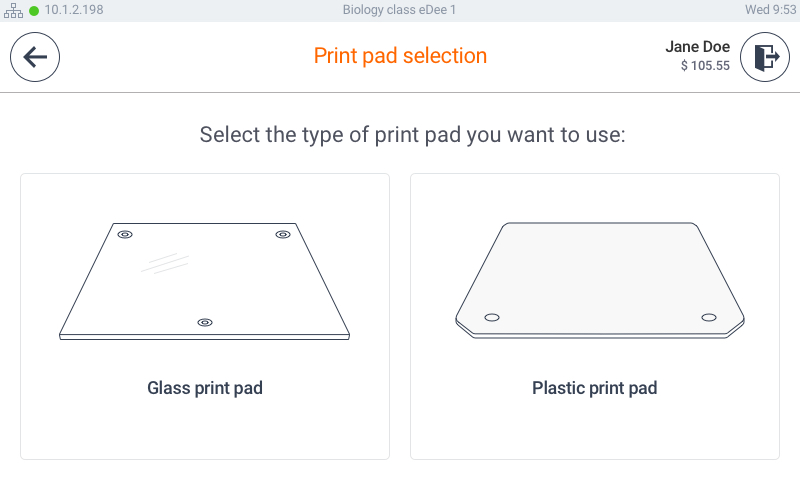Click the Biology class eDee 1 title
800x480 pixels.
[x=399, y=10]
